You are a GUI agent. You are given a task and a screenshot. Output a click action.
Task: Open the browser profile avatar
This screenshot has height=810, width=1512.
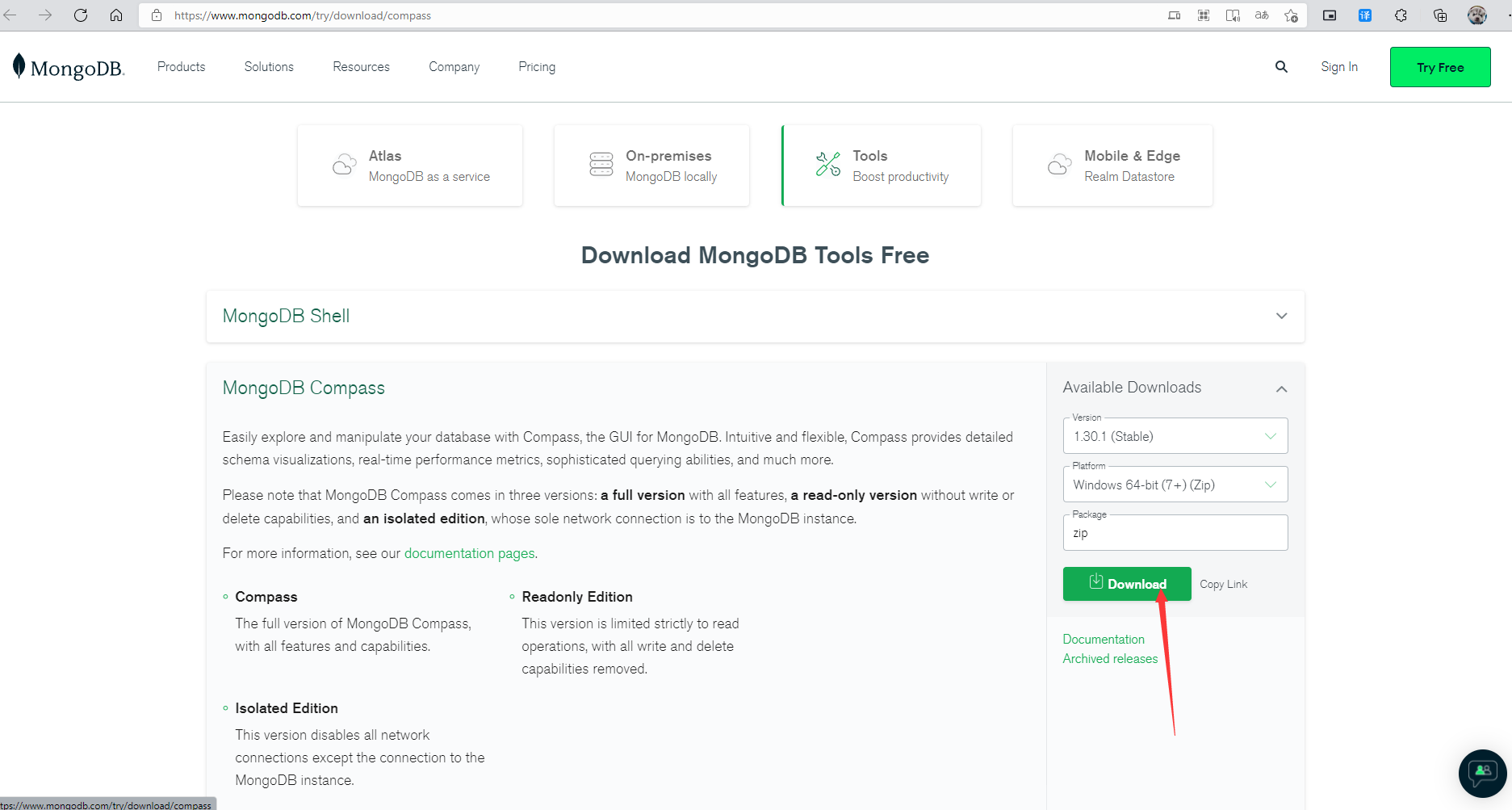click(x=1477, y=15)
